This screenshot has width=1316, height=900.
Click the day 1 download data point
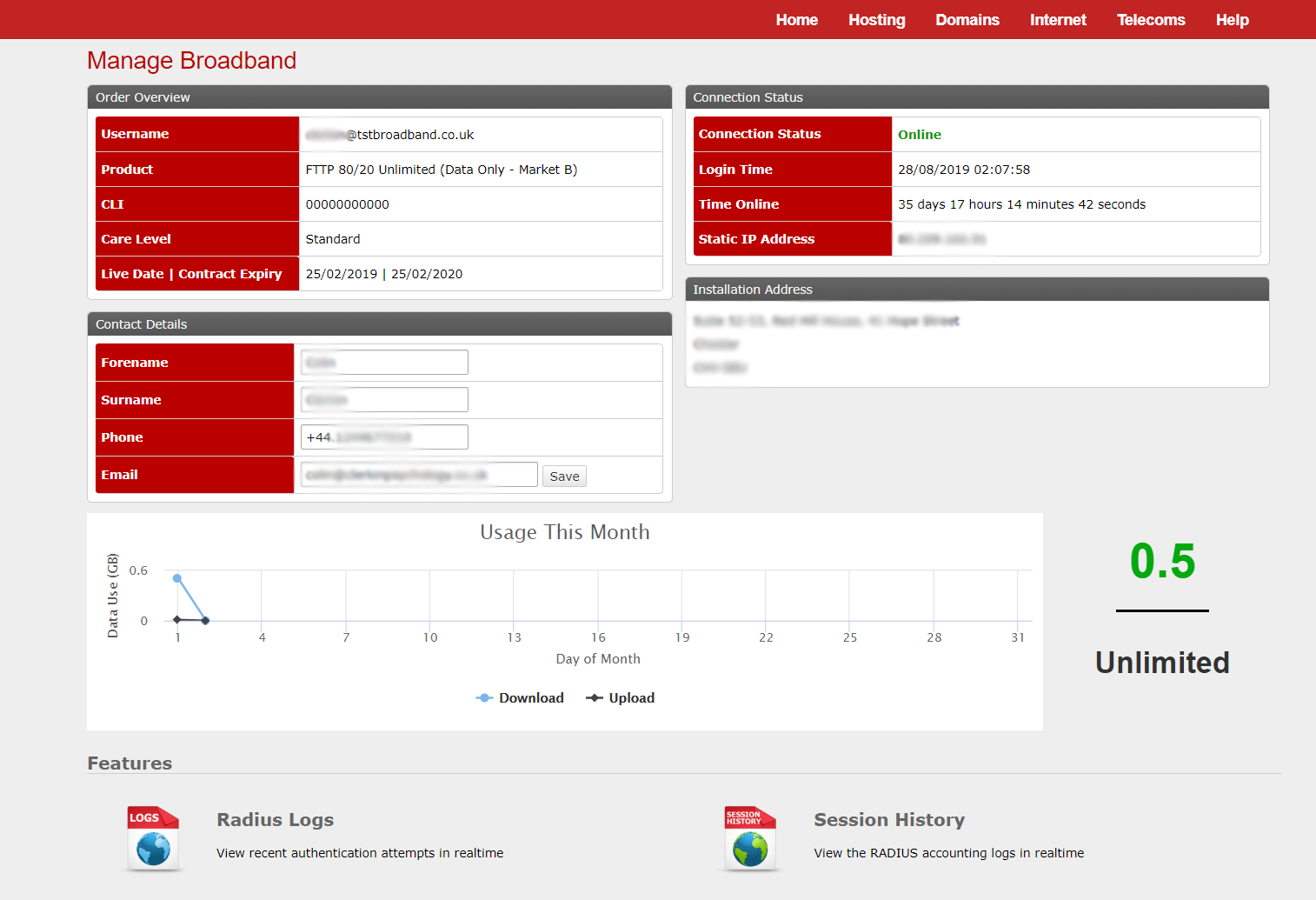tap(177, 578)
